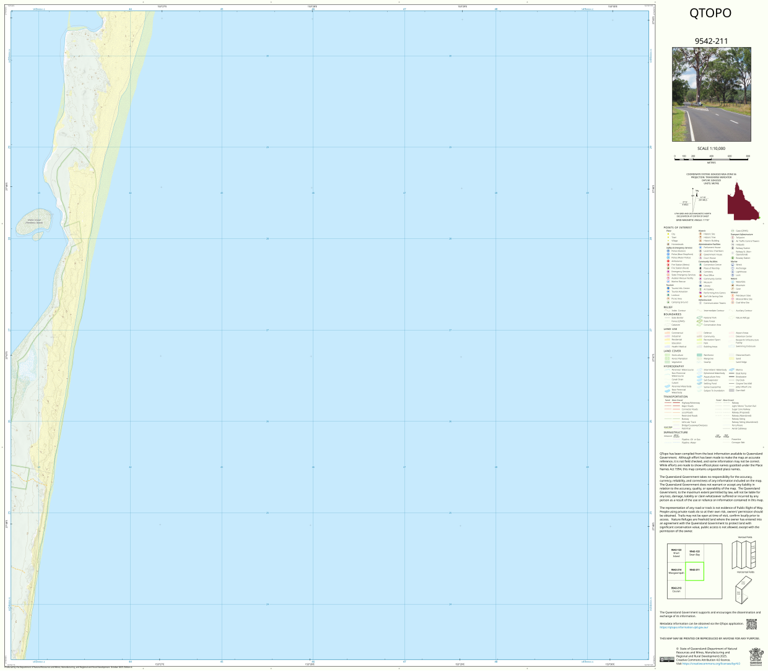Click the black-and-white scale bar
This screenshot has height=671, width=768.
pyautogui.click(x=711, y=157)
